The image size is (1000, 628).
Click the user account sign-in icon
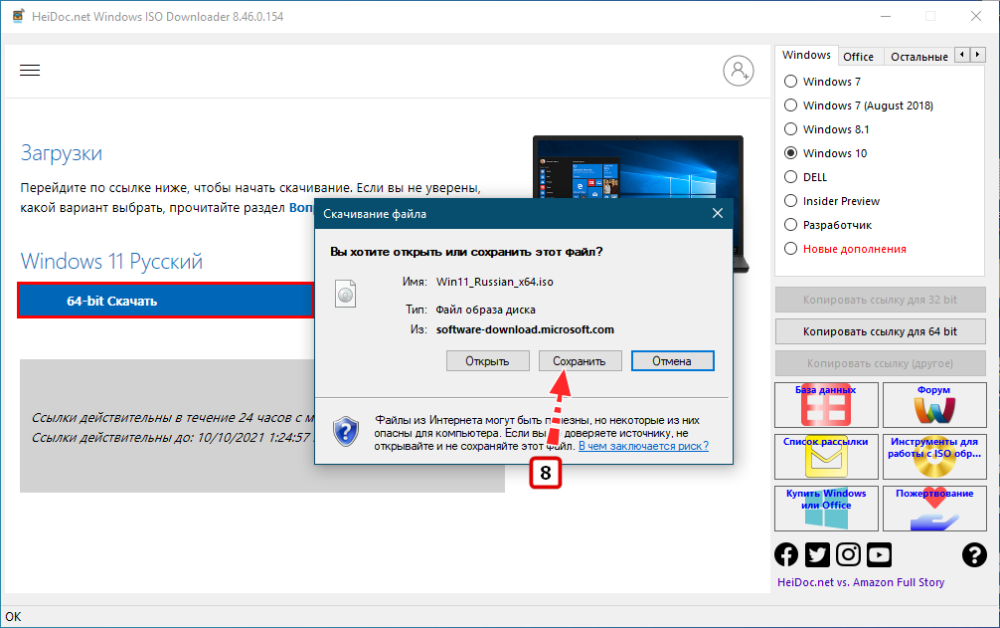pyautogui.click(x=739, y=71)
